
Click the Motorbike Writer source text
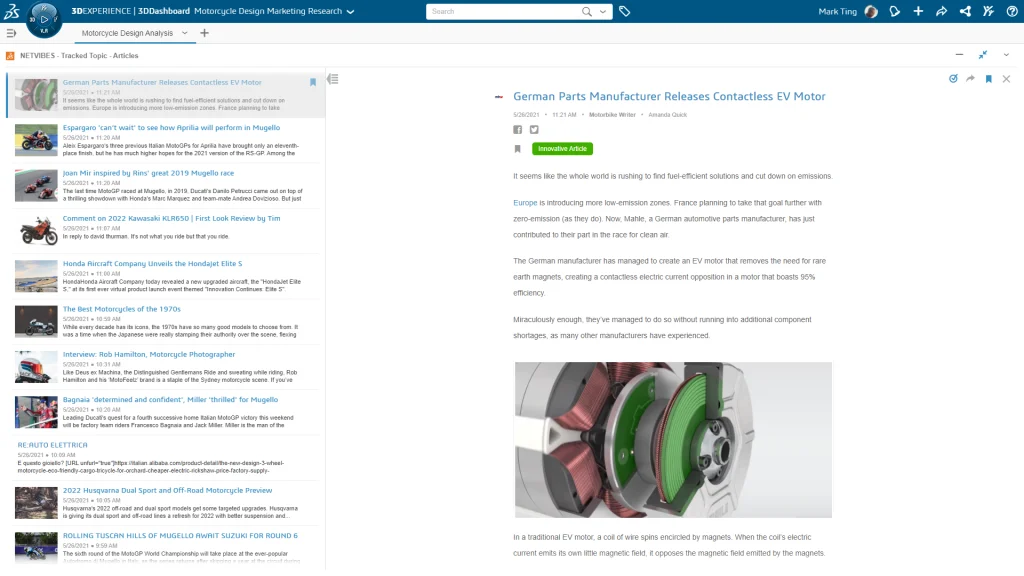point(612,115)
